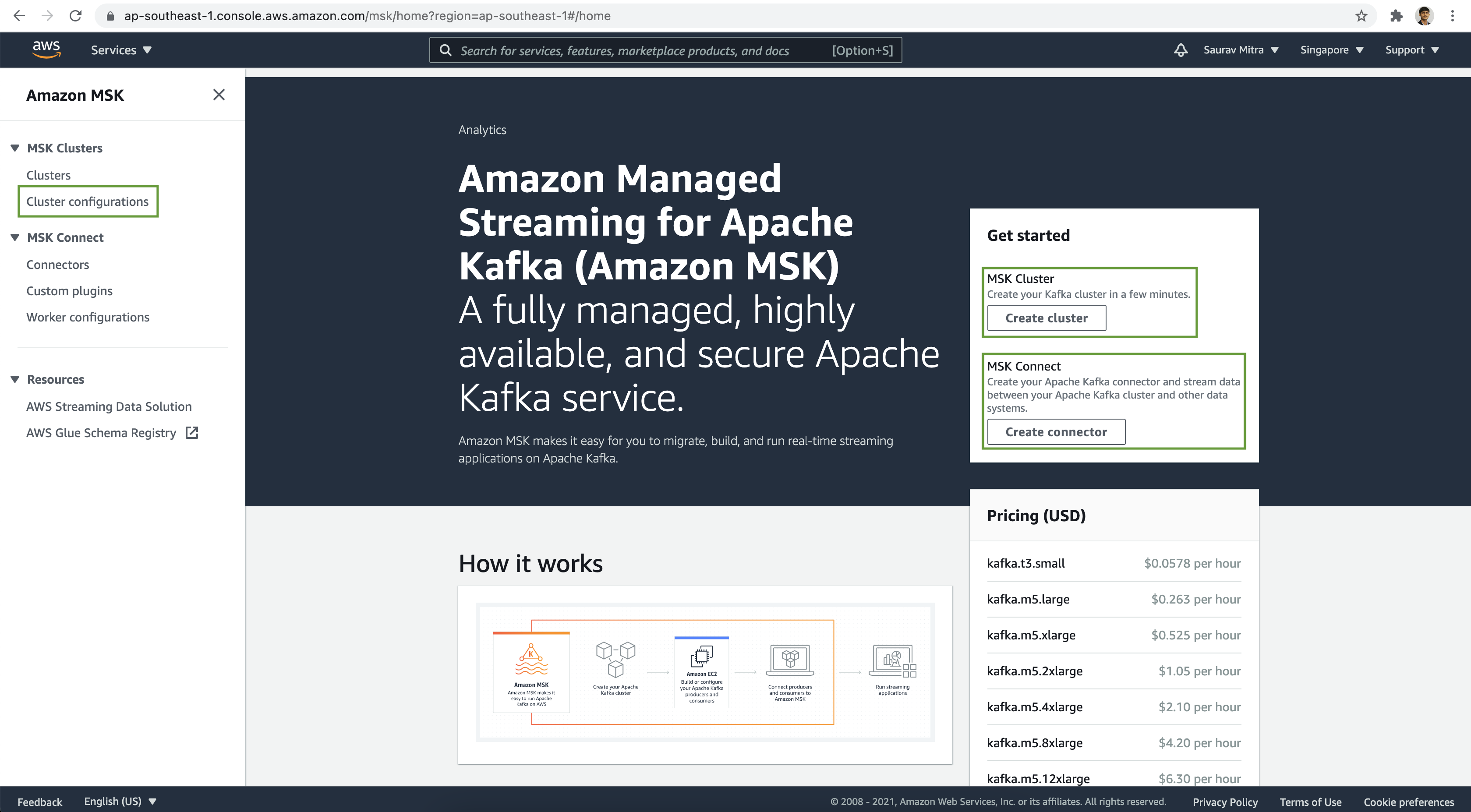Open Connectors in the sidebar
Screen dimensions: 1471x812
click(x=58, y=265)
